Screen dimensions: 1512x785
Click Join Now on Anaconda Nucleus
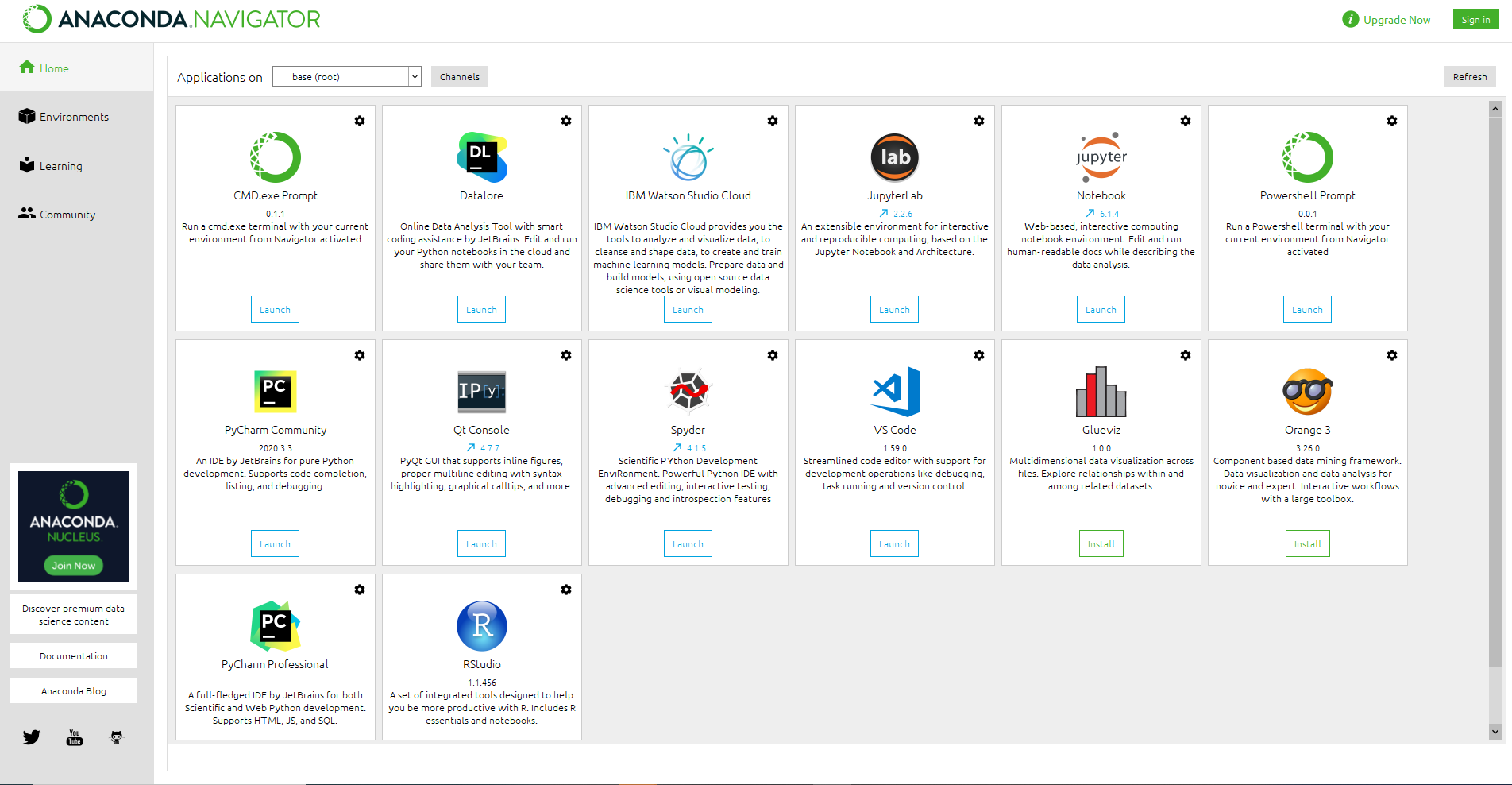[x=74, y=565]
